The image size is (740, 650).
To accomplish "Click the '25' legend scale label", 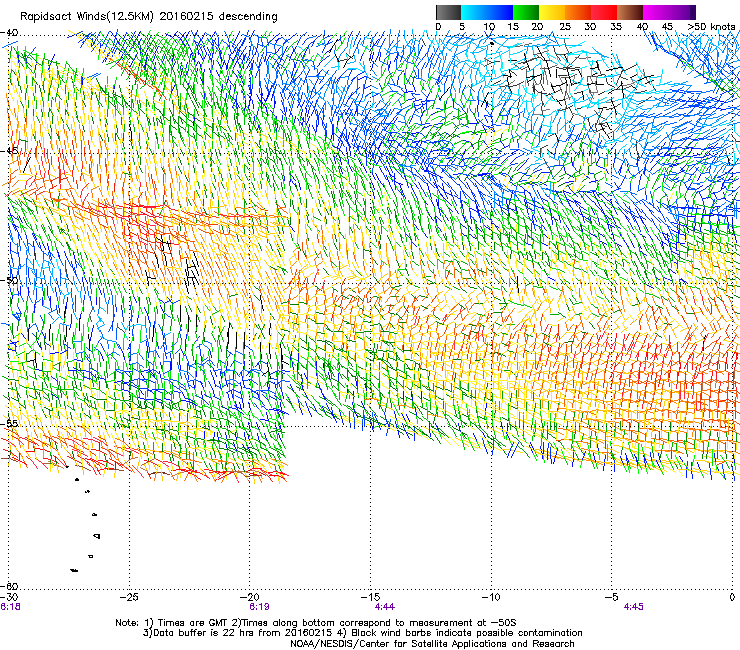I will [x=565, y=27].
